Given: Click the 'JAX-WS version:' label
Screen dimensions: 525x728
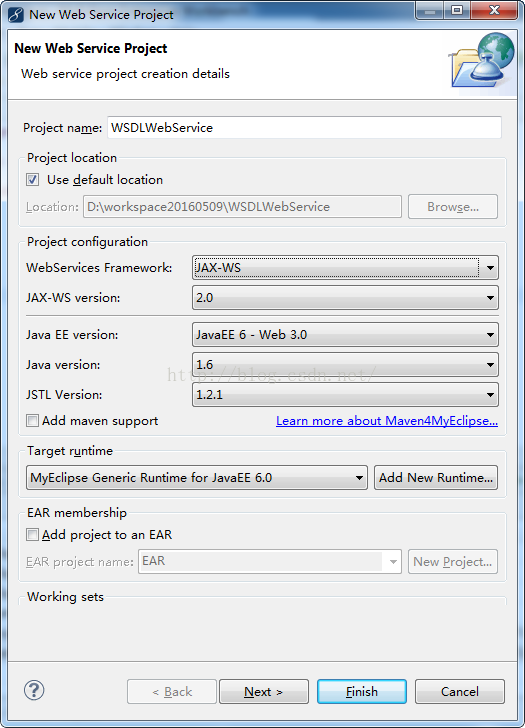Looking at the screenshot, I should (x=73, y=298).
